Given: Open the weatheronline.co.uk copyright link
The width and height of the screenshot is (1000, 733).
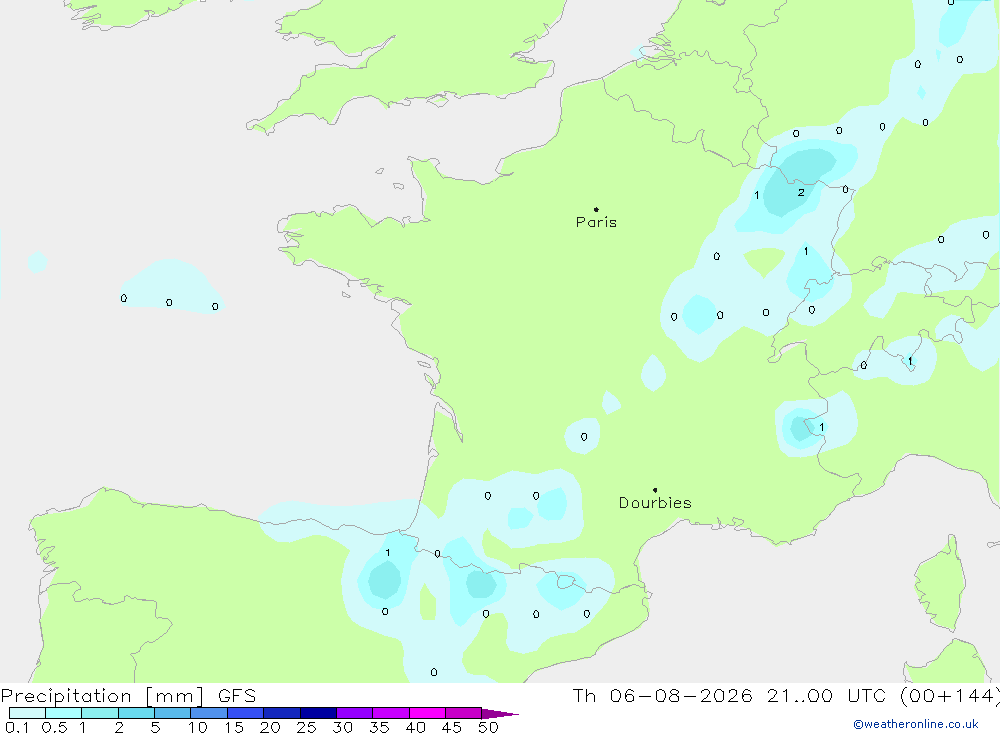Looking at the screenshot, I should (916, 724).
